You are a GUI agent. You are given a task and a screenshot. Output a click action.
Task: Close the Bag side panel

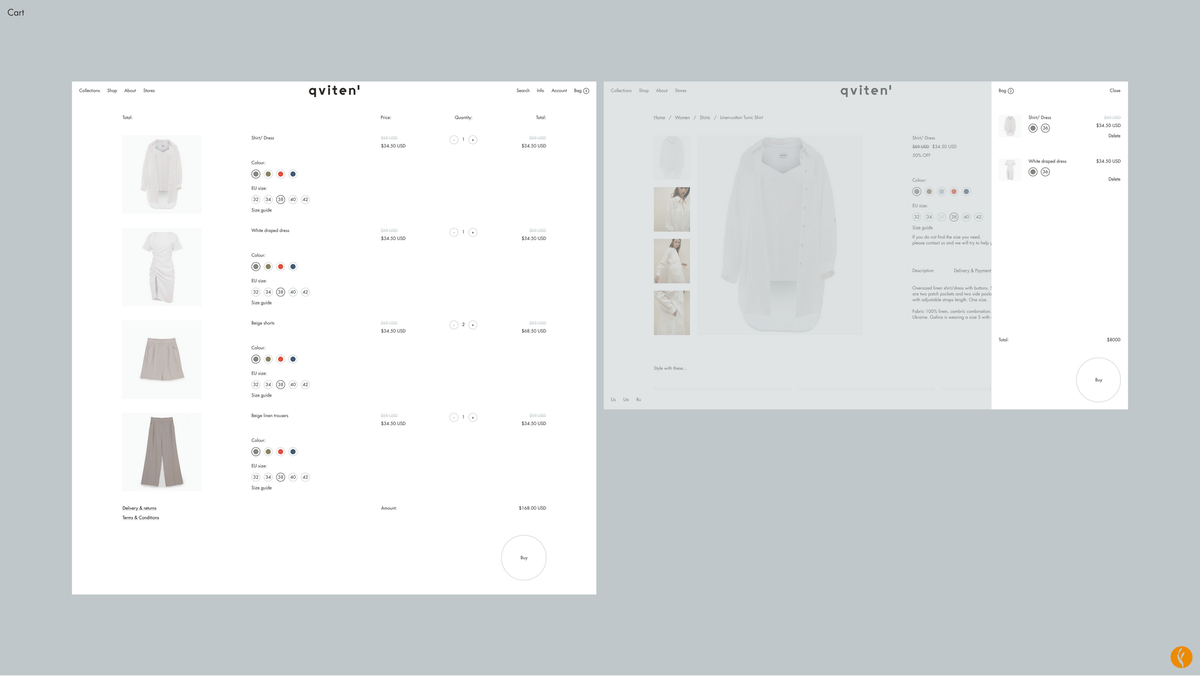[1115, 91]
